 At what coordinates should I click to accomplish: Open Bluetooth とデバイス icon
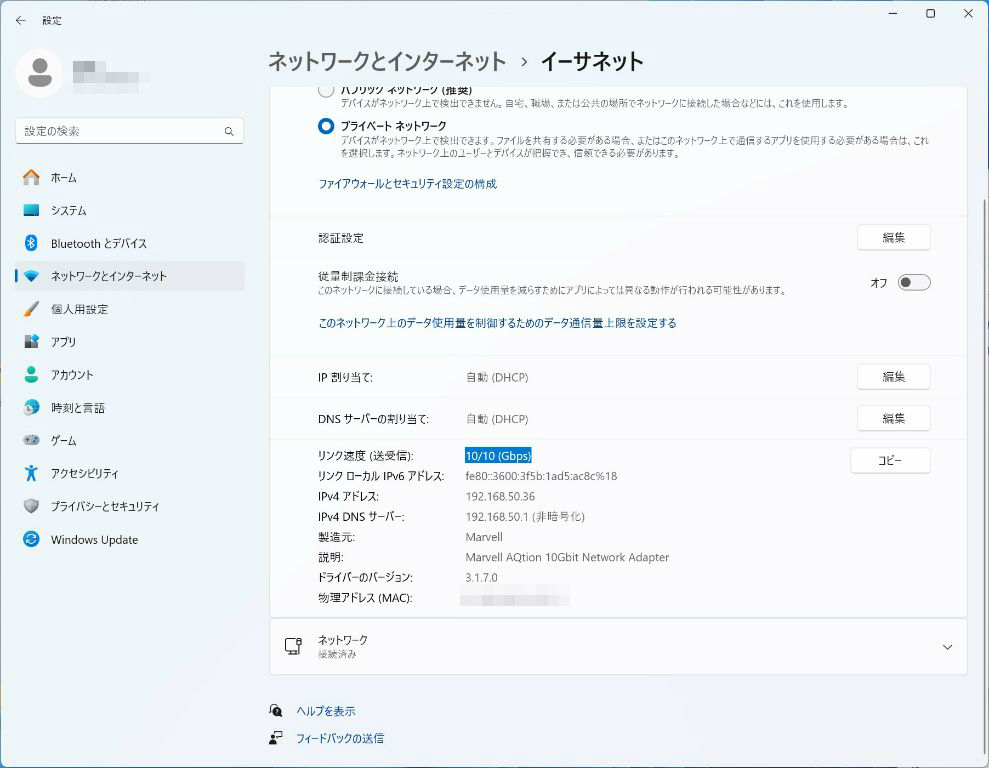pyautogui.click(x=32, y=244)
